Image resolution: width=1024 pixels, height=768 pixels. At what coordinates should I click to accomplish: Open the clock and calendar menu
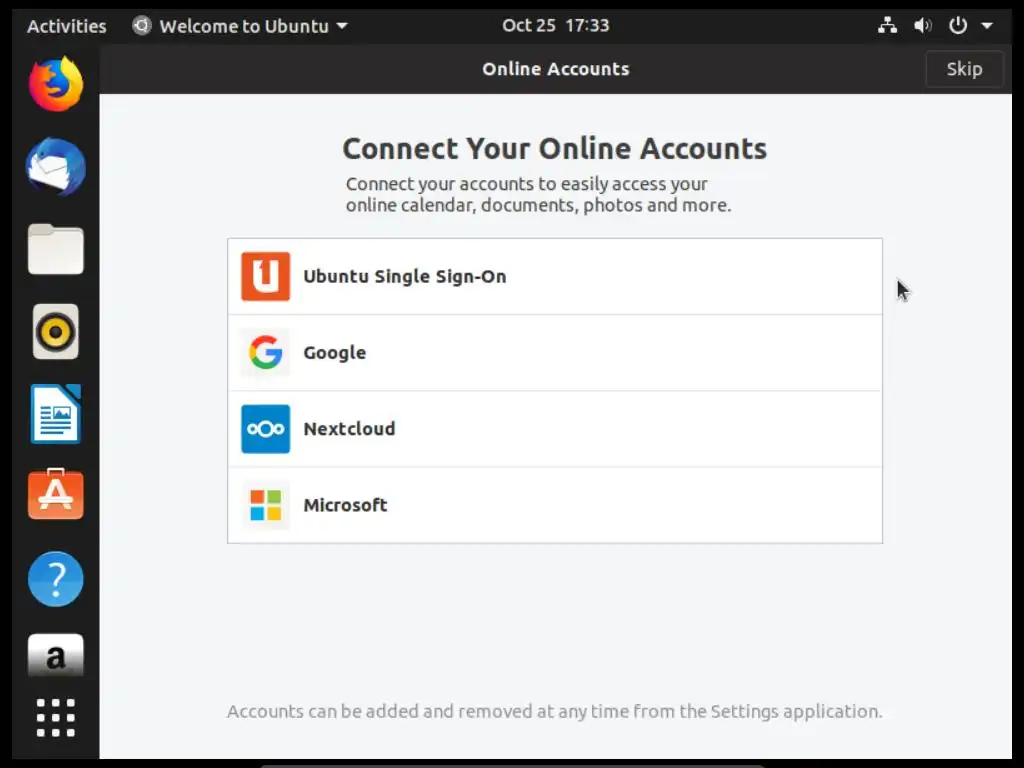555,26
